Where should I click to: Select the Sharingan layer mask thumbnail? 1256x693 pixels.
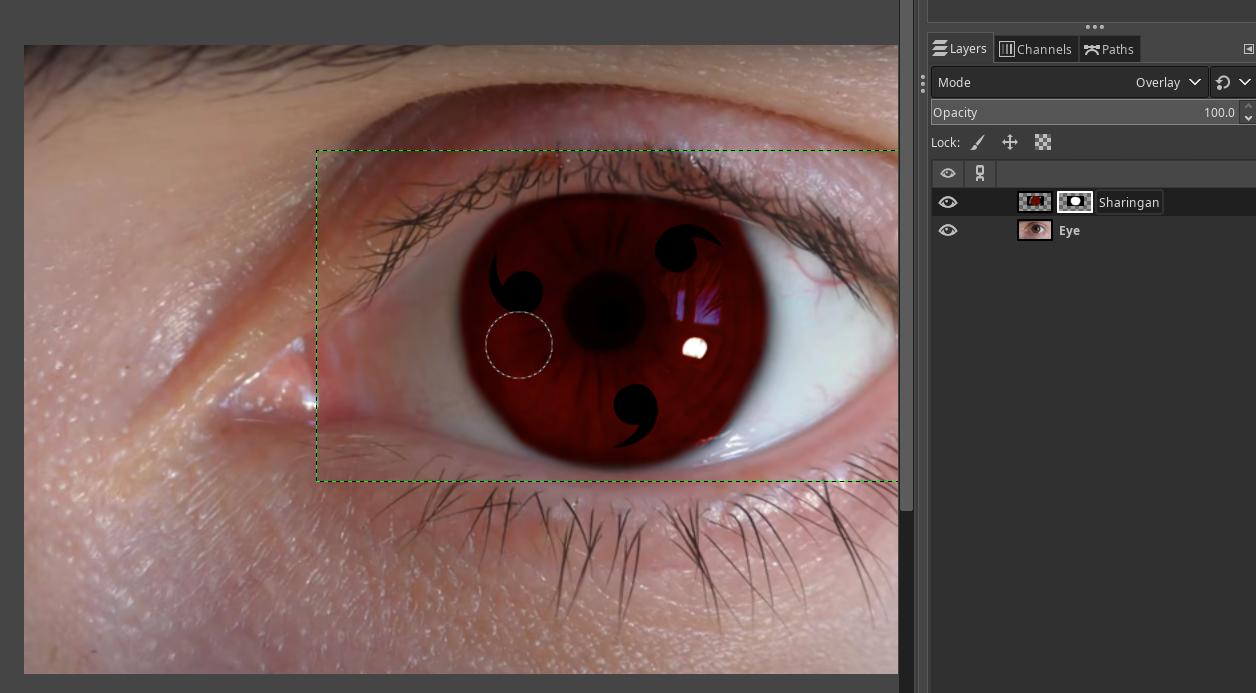1075,202
